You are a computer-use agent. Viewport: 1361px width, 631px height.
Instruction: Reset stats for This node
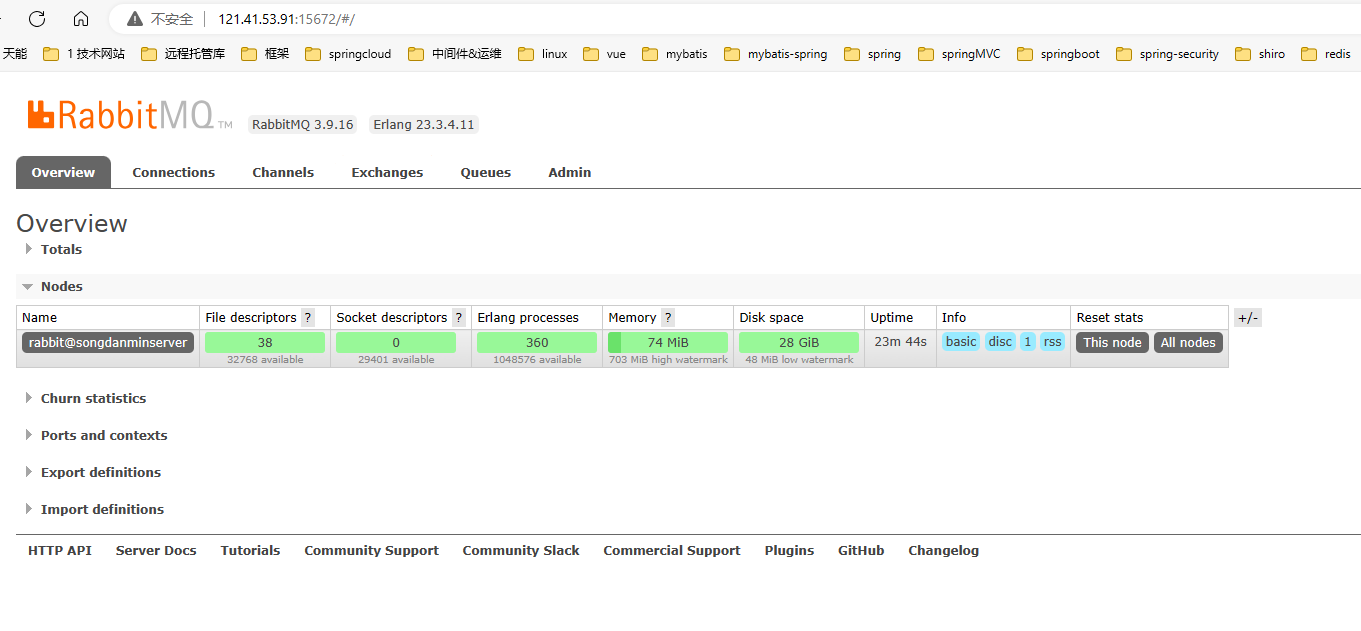tap(1112, 342)
